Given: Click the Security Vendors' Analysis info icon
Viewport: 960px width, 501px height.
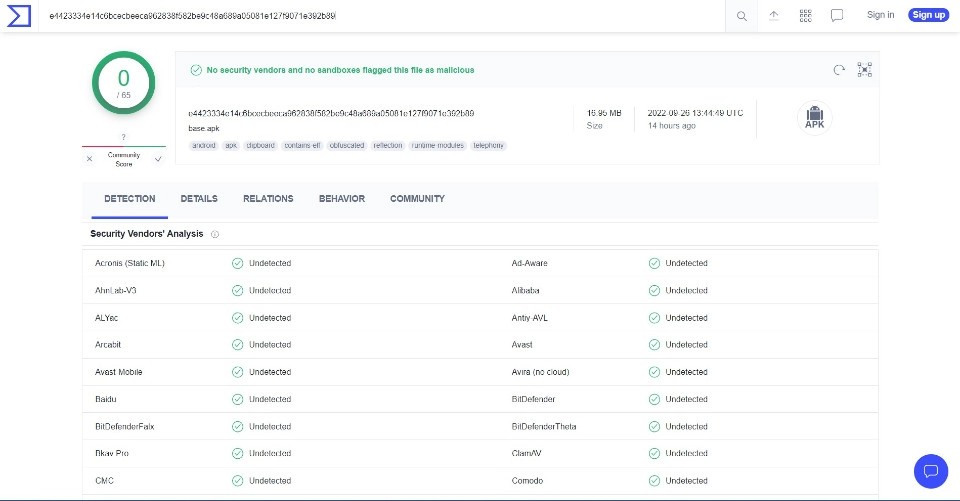Looking at the screenshot, I should (x=215, y=234).
